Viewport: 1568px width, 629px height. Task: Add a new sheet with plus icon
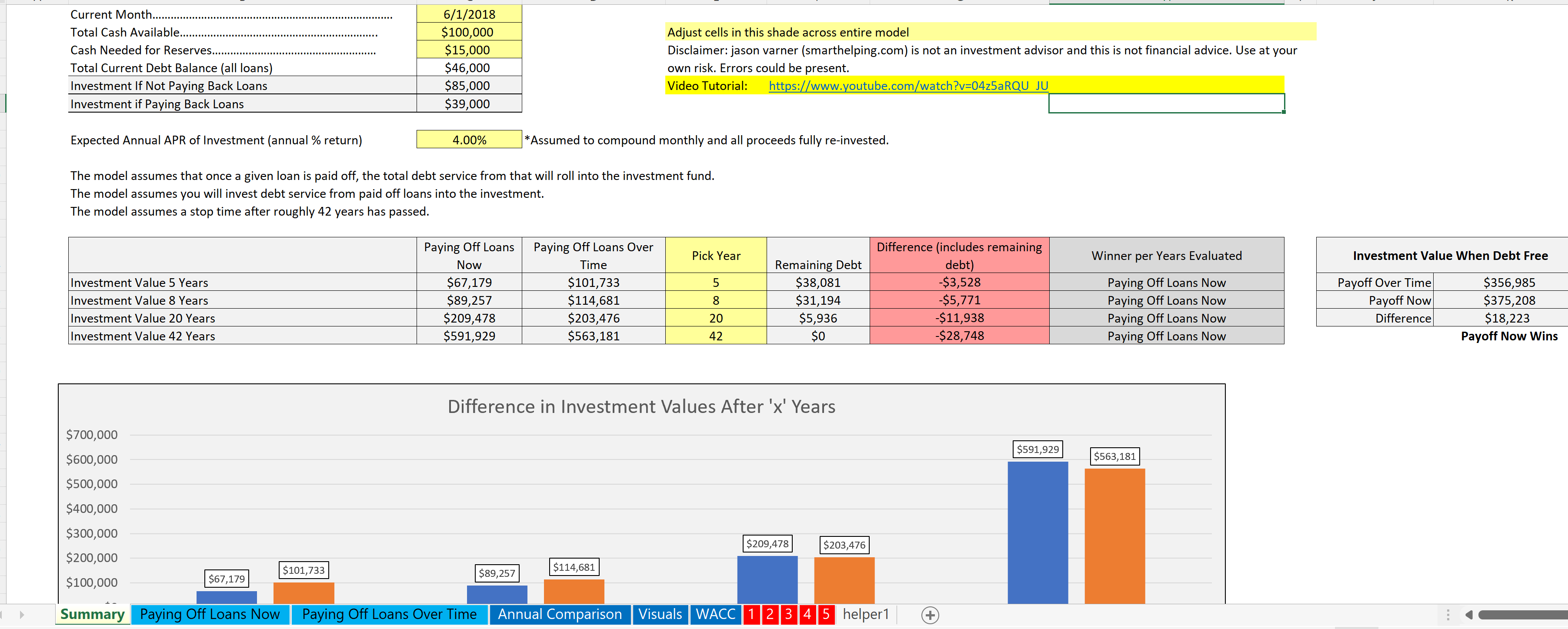(x=930, y=615)
